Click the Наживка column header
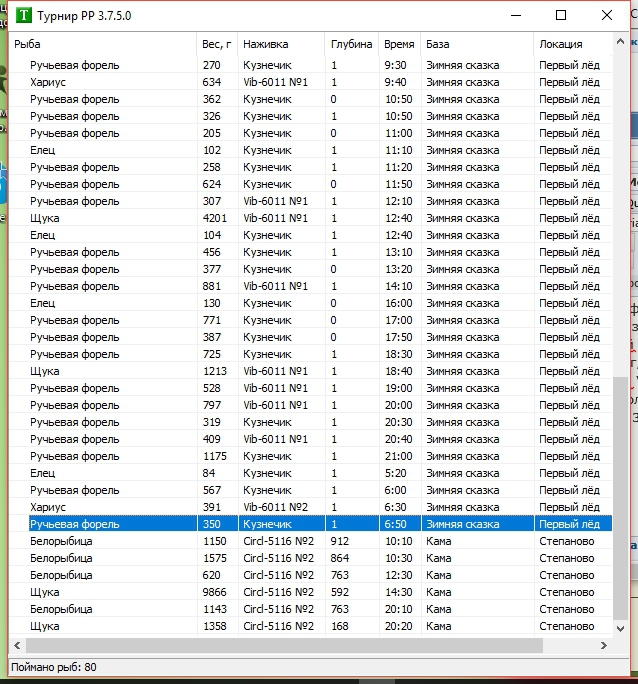This screenshot has width=638, height=684. [281, 44]
